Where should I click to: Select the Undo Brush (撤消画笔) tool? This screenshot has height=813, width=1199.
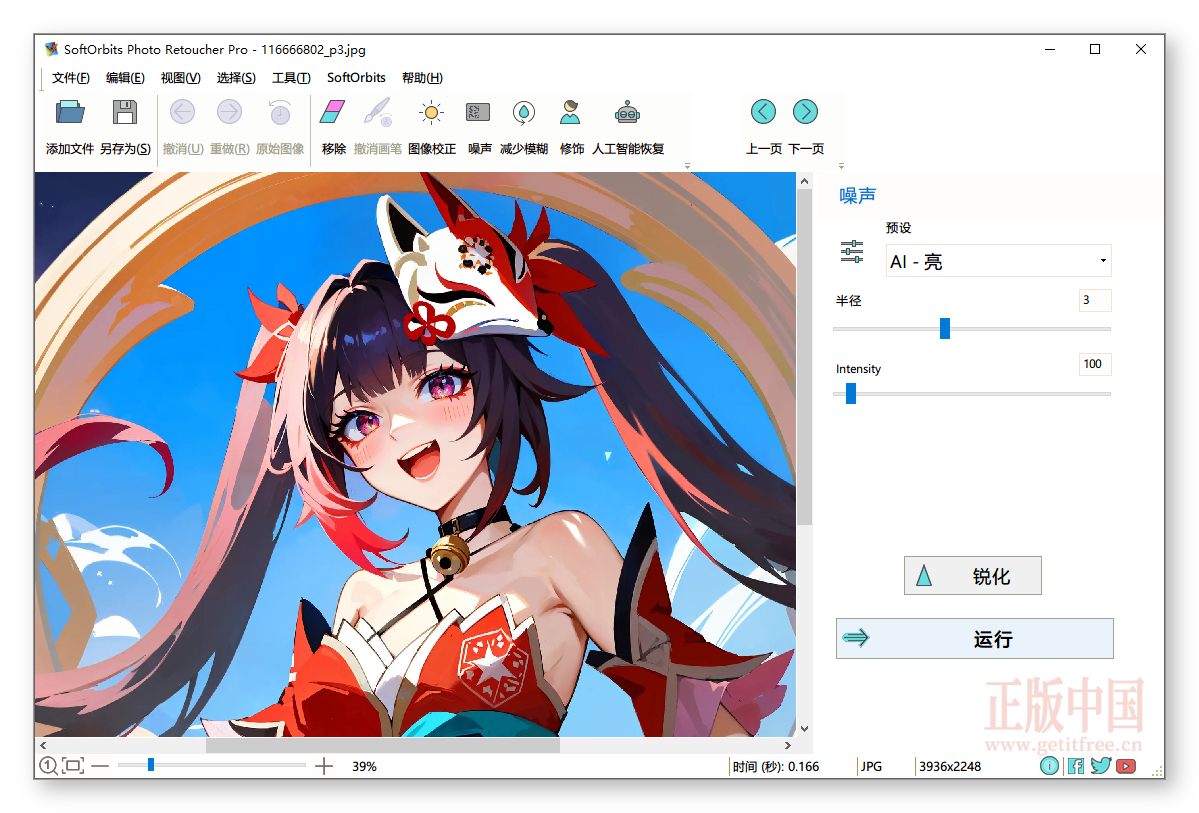[x=378, y=112]
